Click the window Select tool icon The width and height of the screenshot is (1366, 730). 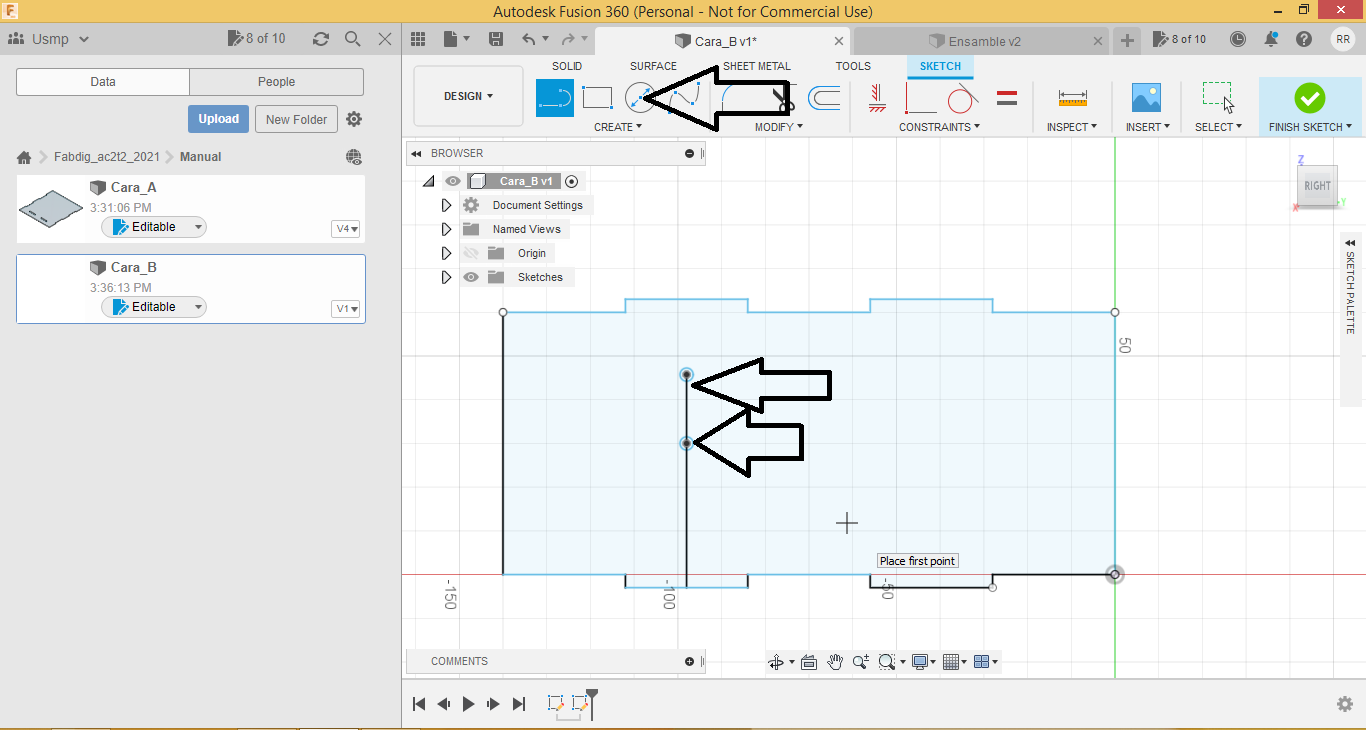click(x=1217, y=97)
